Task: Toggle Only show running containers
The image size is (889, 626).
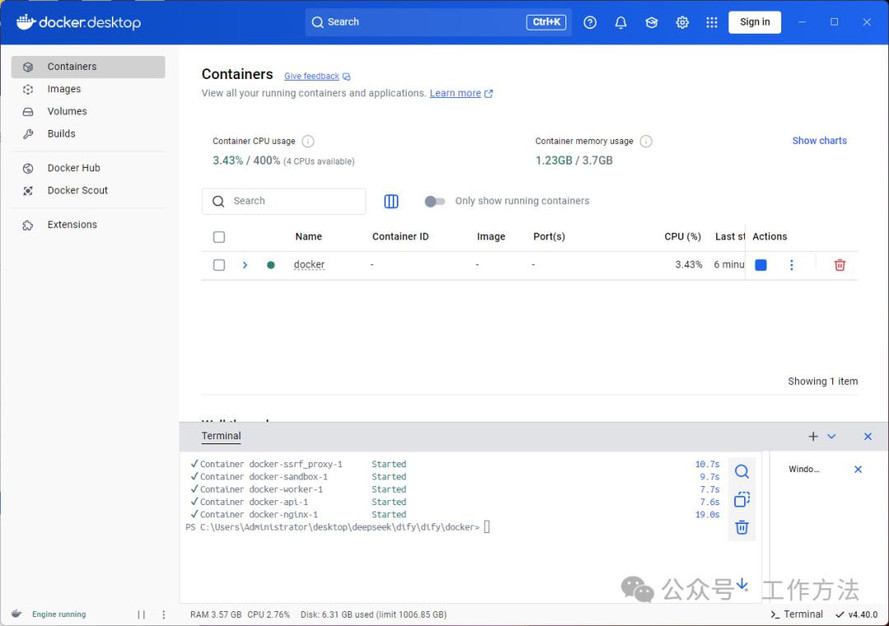Action: (434, 201)
